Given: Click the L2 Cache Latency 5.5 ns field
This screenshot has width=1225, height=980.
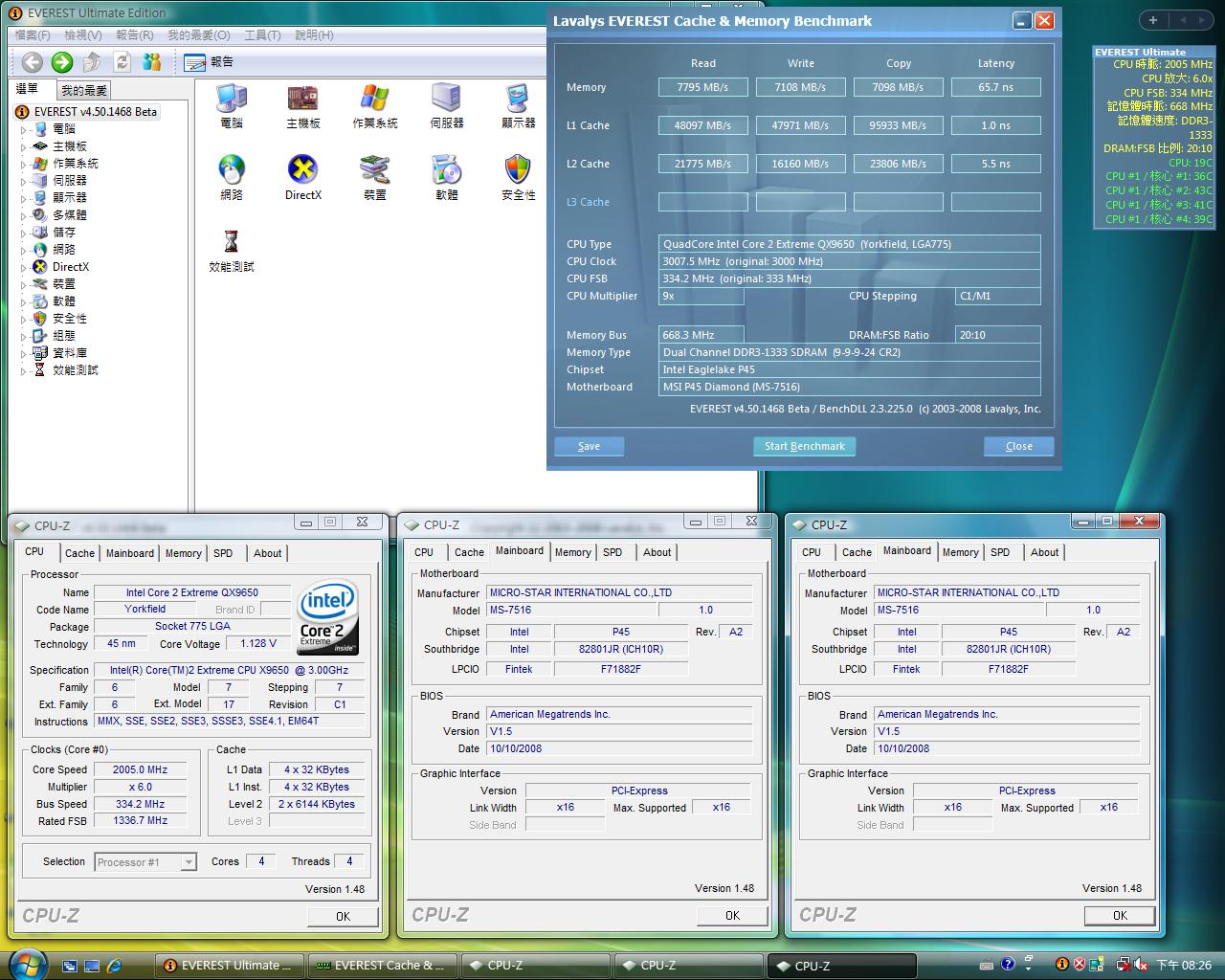Looking at the screenshot, I should coord(996,164).
